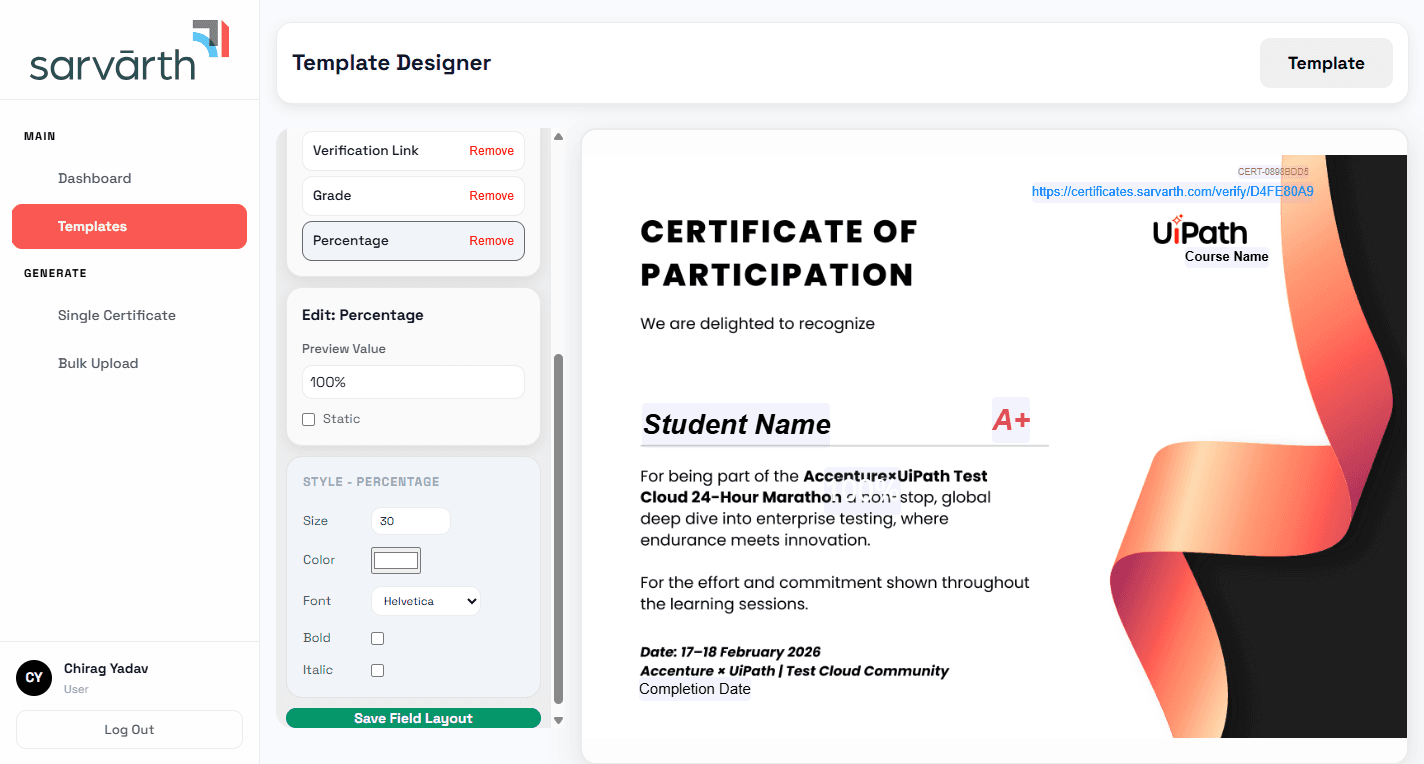1424x764 pixels.
Task: Remove the Grade field
Action: [491, 196]
